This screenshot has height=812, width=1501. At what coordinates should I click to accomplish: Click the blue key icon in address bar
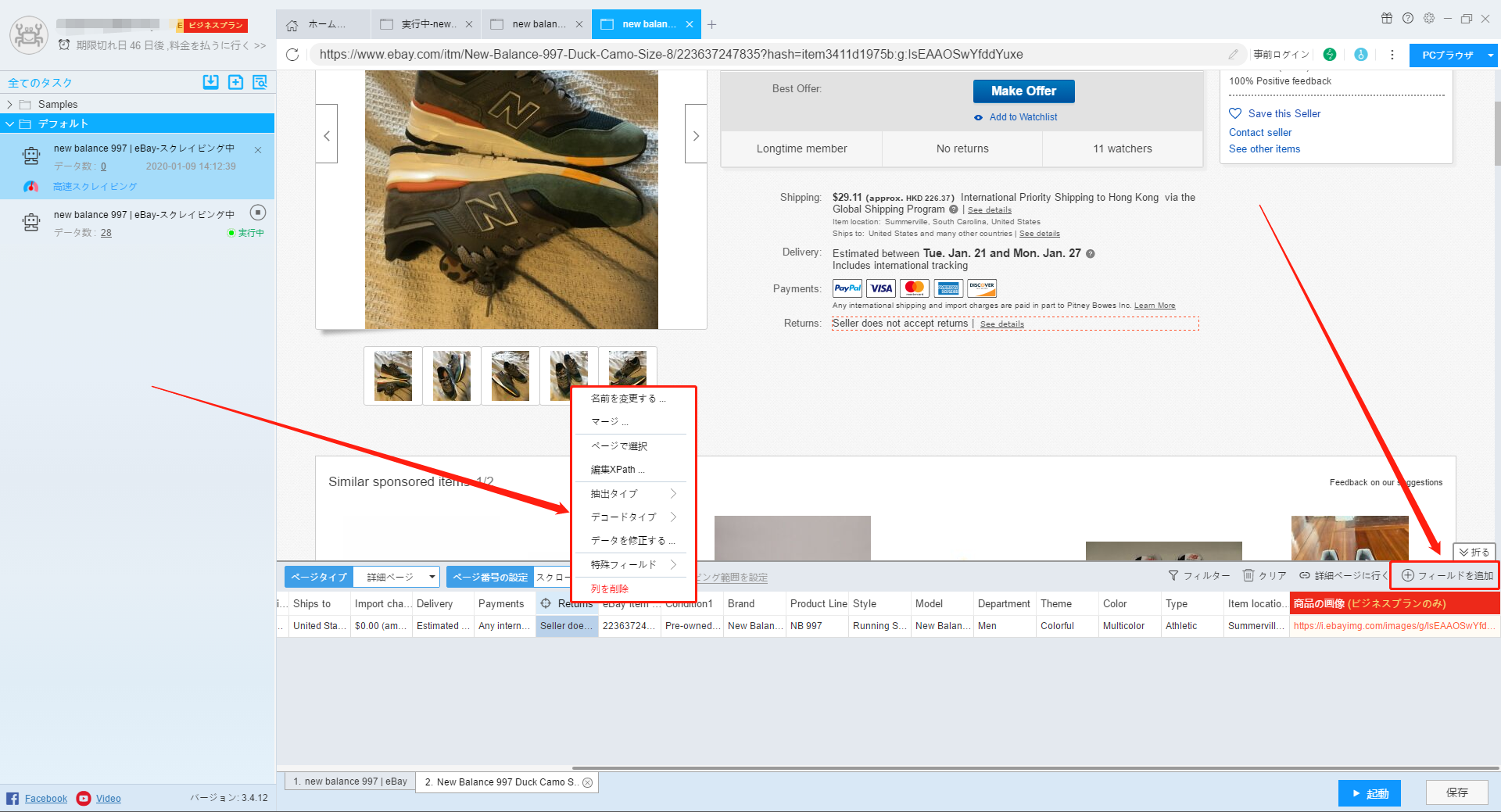1361,55
